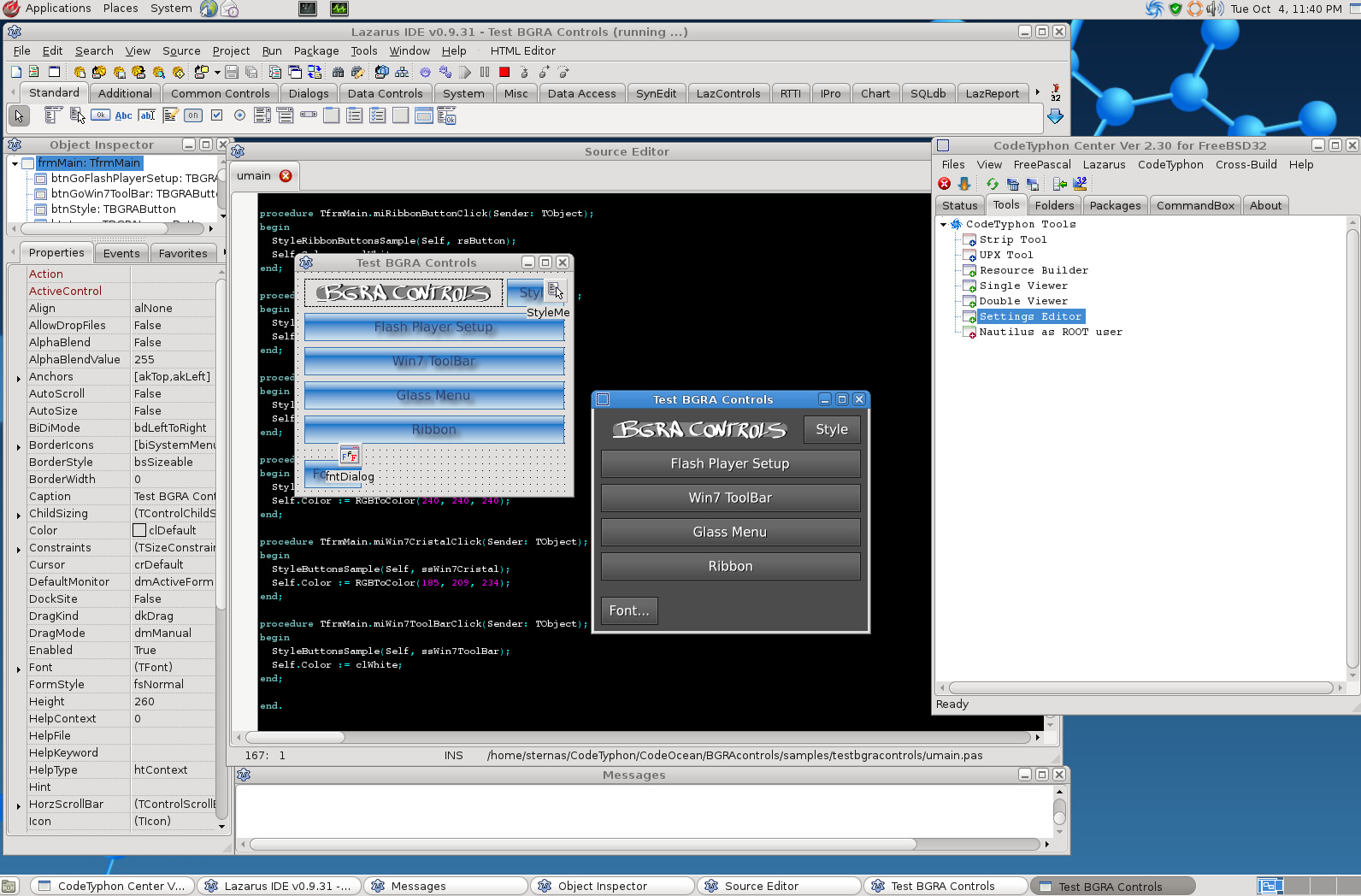Click the Caption property value field
The height and width of the screenshot is (896, 1361).
[174, 497]
